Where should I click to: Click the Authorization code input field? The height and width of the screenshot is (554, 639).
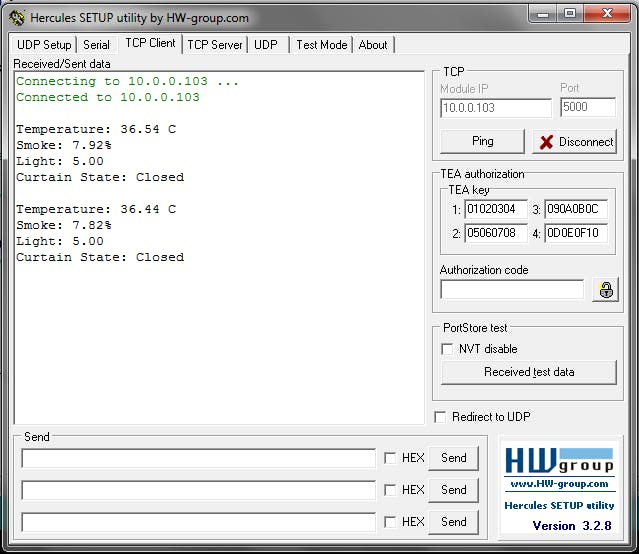pos(512,289)
